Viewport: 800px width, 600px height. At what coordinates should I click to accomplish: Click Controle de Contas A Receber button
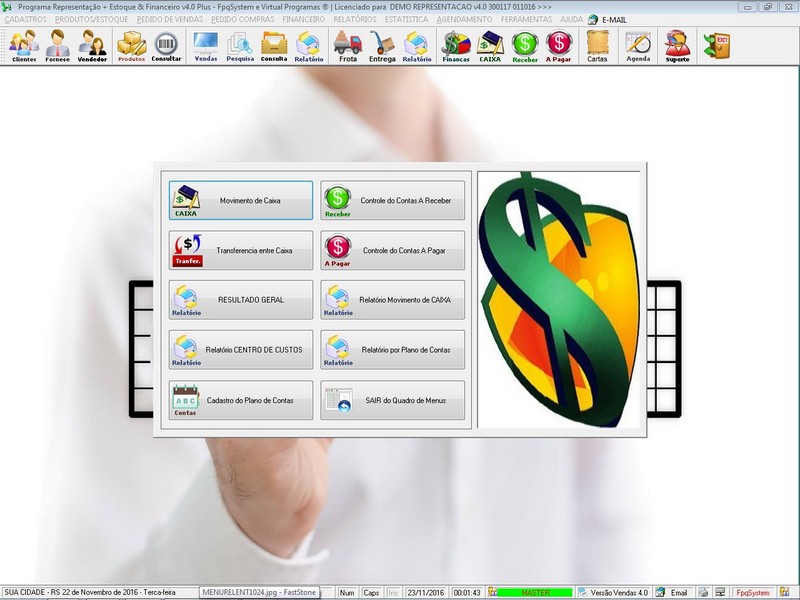point(392,201)
